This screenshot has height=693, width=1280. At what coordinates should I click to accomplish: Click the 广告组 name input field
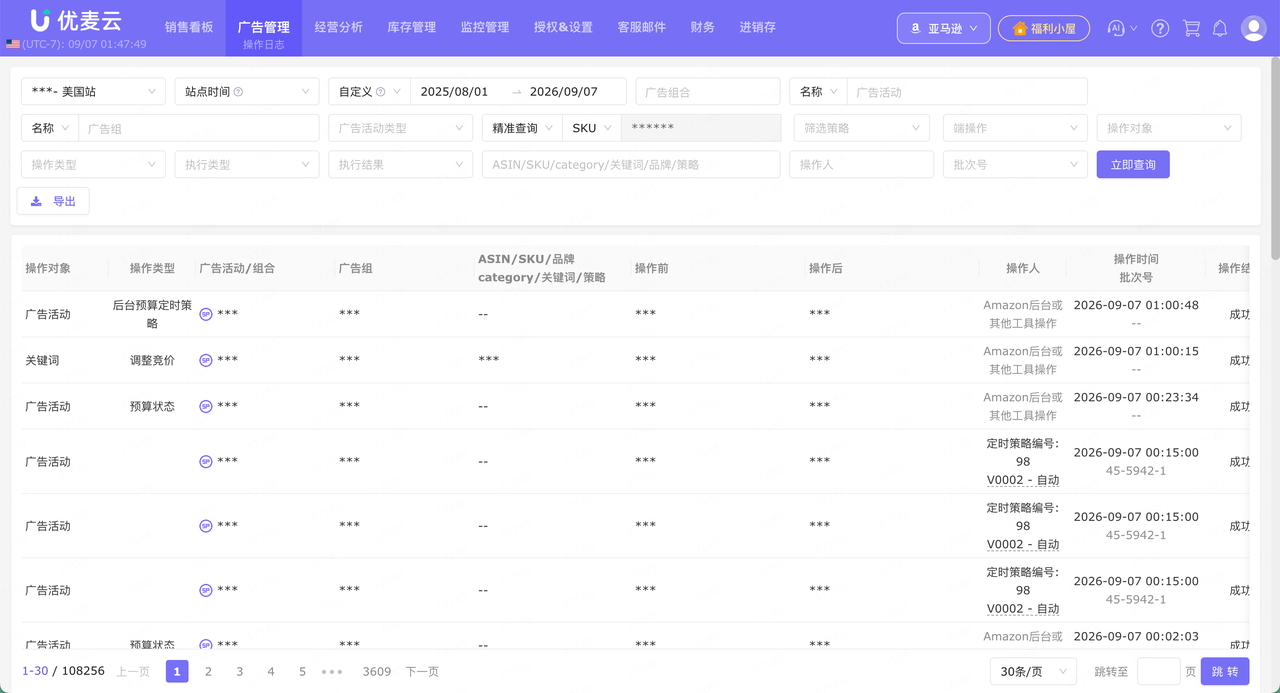tap(199, 128)
